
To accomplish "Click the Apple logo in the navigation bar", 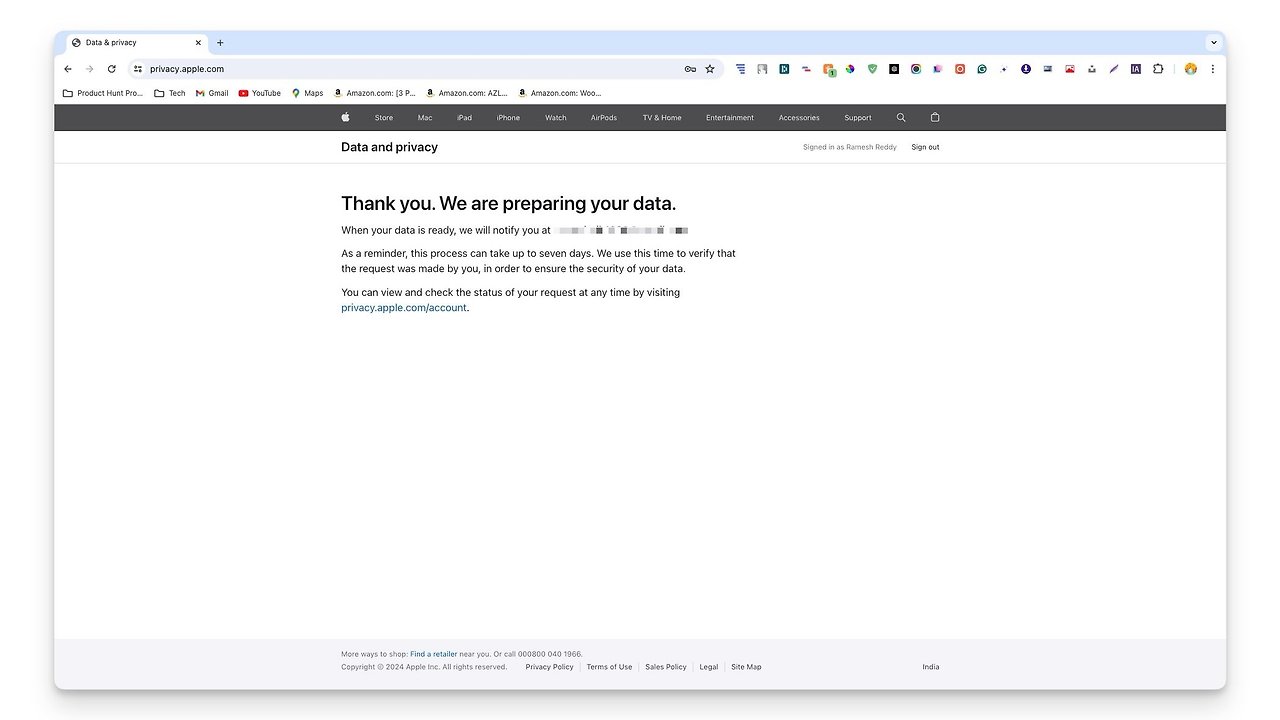I will click(345, 117).
